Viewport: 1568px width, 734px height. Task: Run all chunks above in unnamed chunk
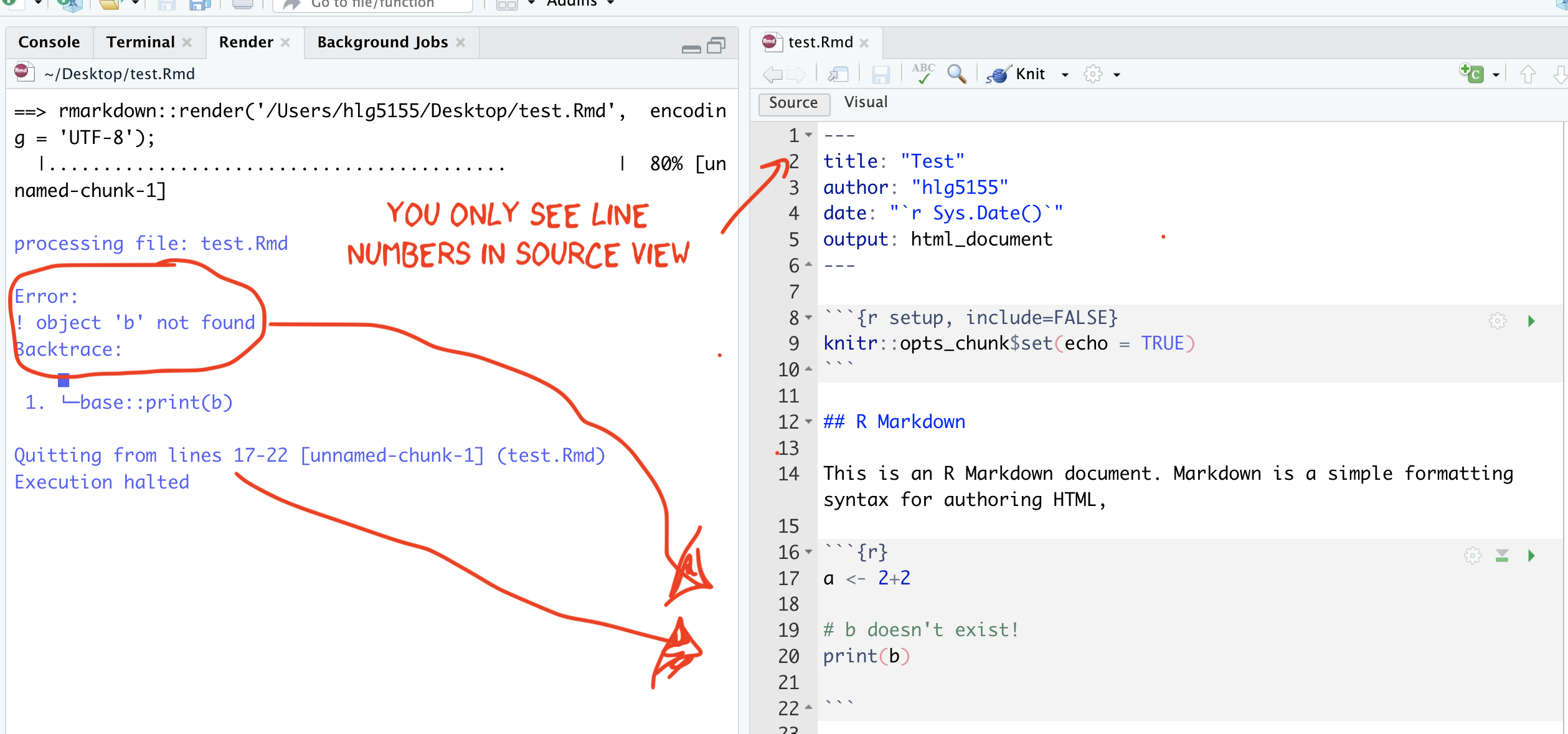coord(1502,556)
